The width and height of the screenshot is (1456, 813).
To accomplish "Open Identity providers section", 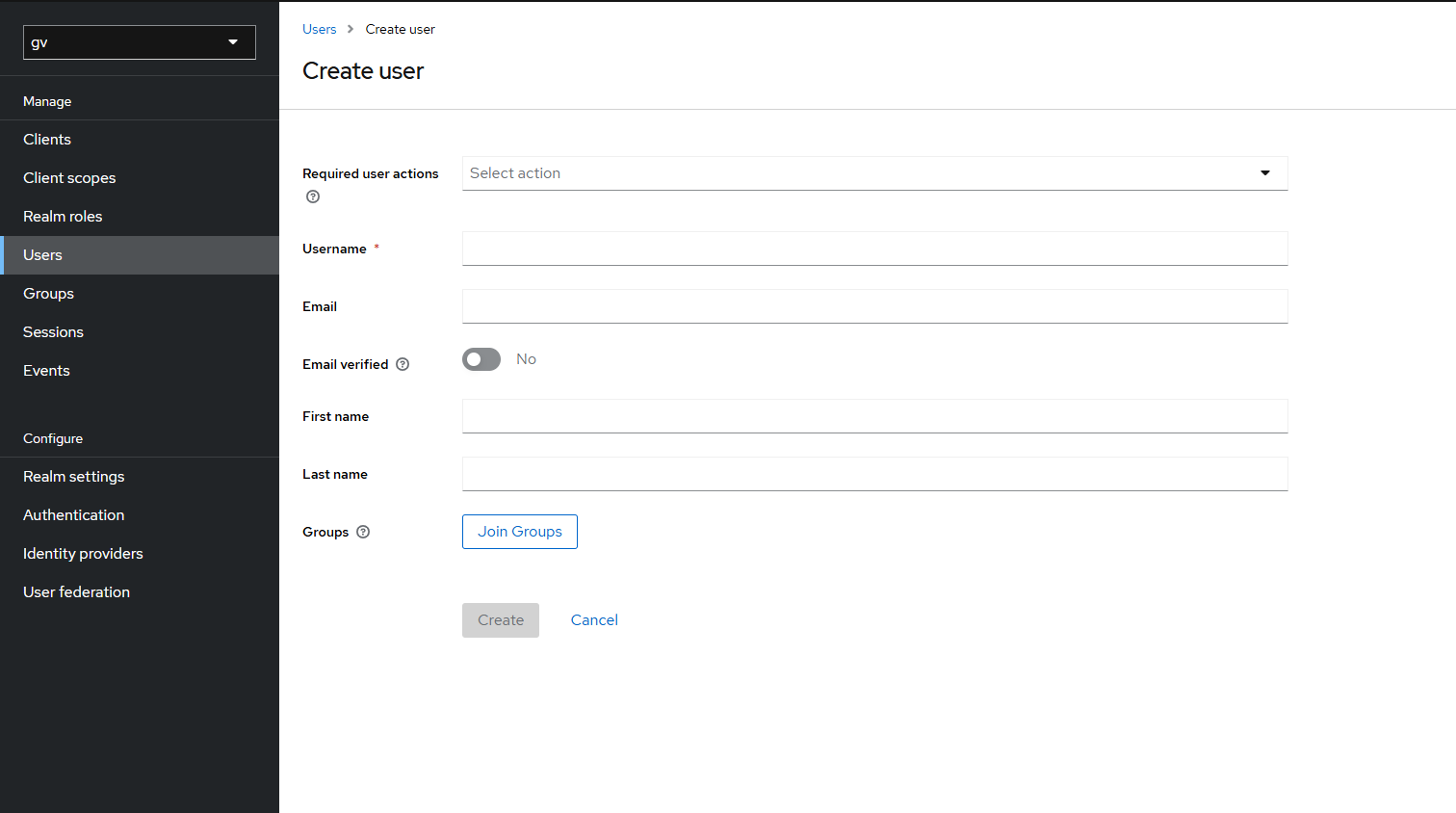I will pos(83,554).
